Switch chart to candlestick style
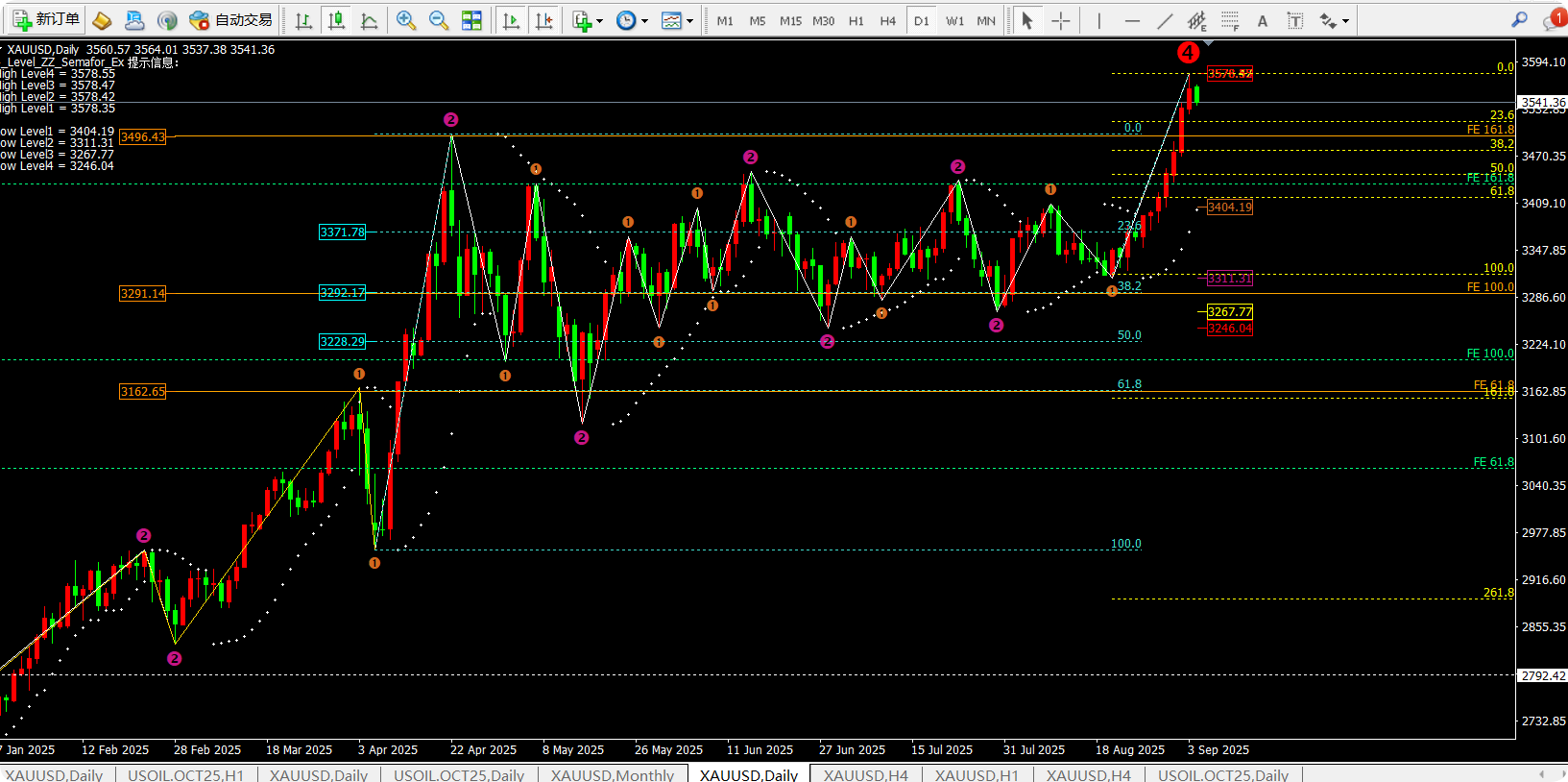 336,20
